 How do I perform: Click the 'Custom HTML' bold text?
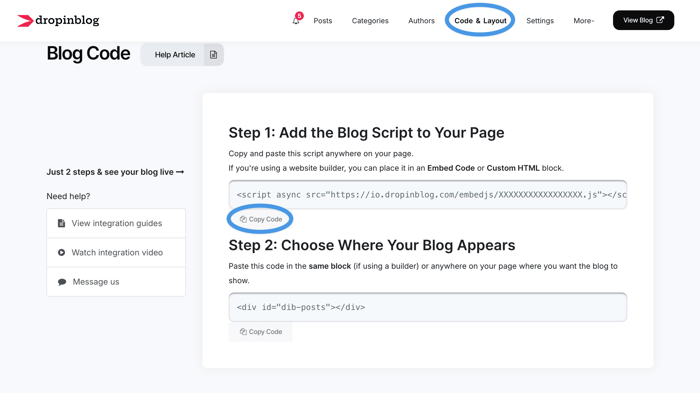[513, 168]
